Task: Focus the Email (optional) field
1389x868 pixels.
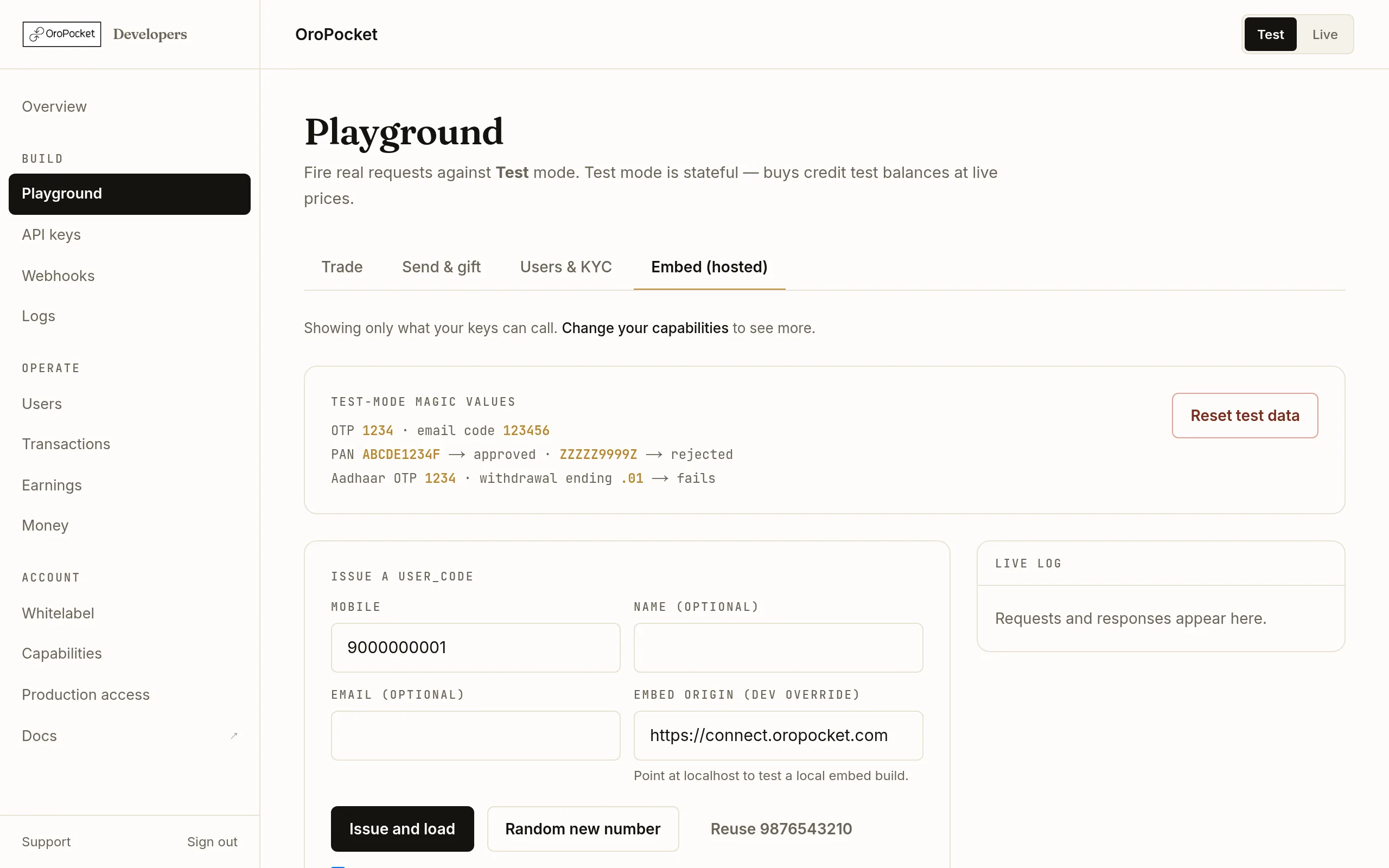Action: pos(475,736)
